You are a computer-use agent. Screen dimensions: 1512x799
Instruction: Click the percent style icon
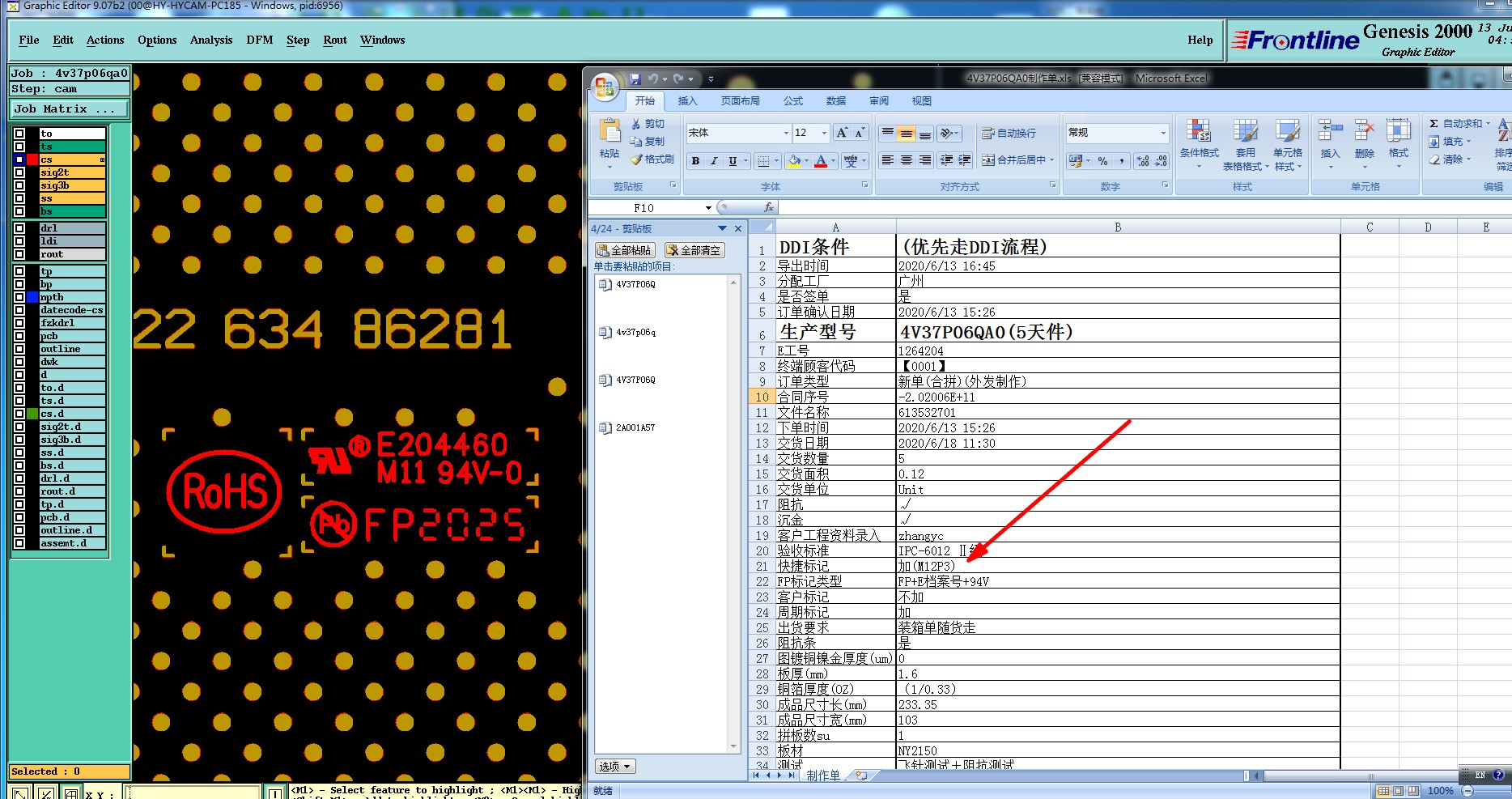point(1102,161)
